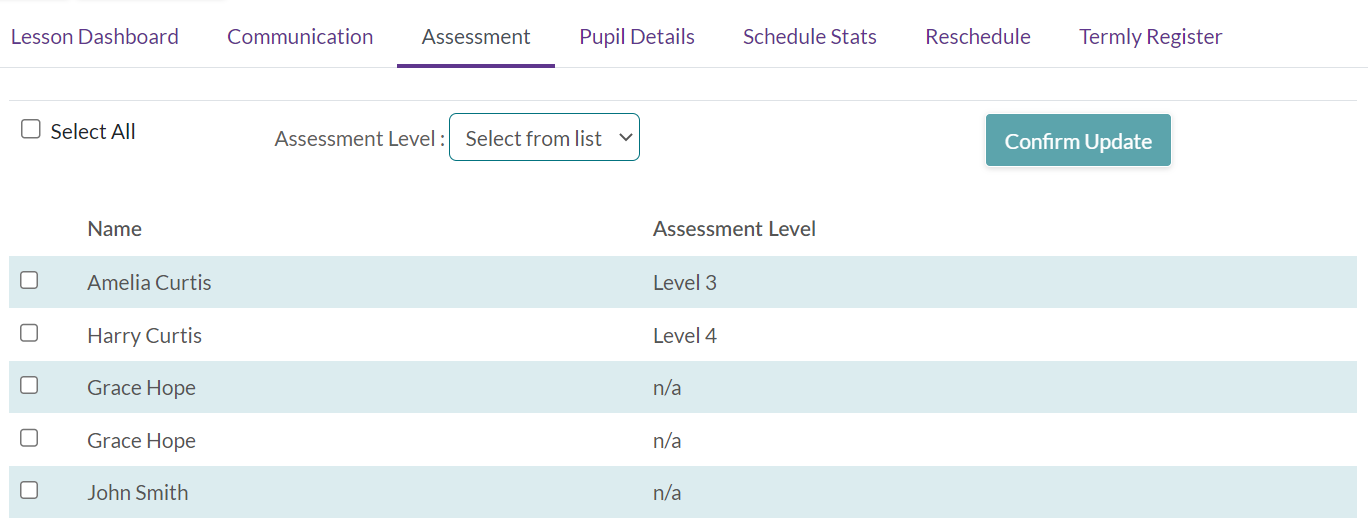Click the Name column header
Viewport: 1368px width, 531px height.
pos(114,229)
